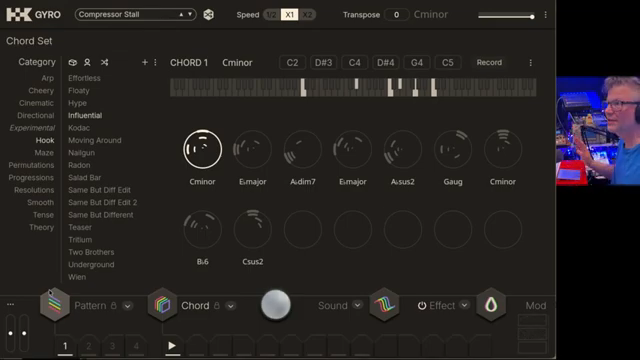Click the D#4 note button

click(385, 62)
